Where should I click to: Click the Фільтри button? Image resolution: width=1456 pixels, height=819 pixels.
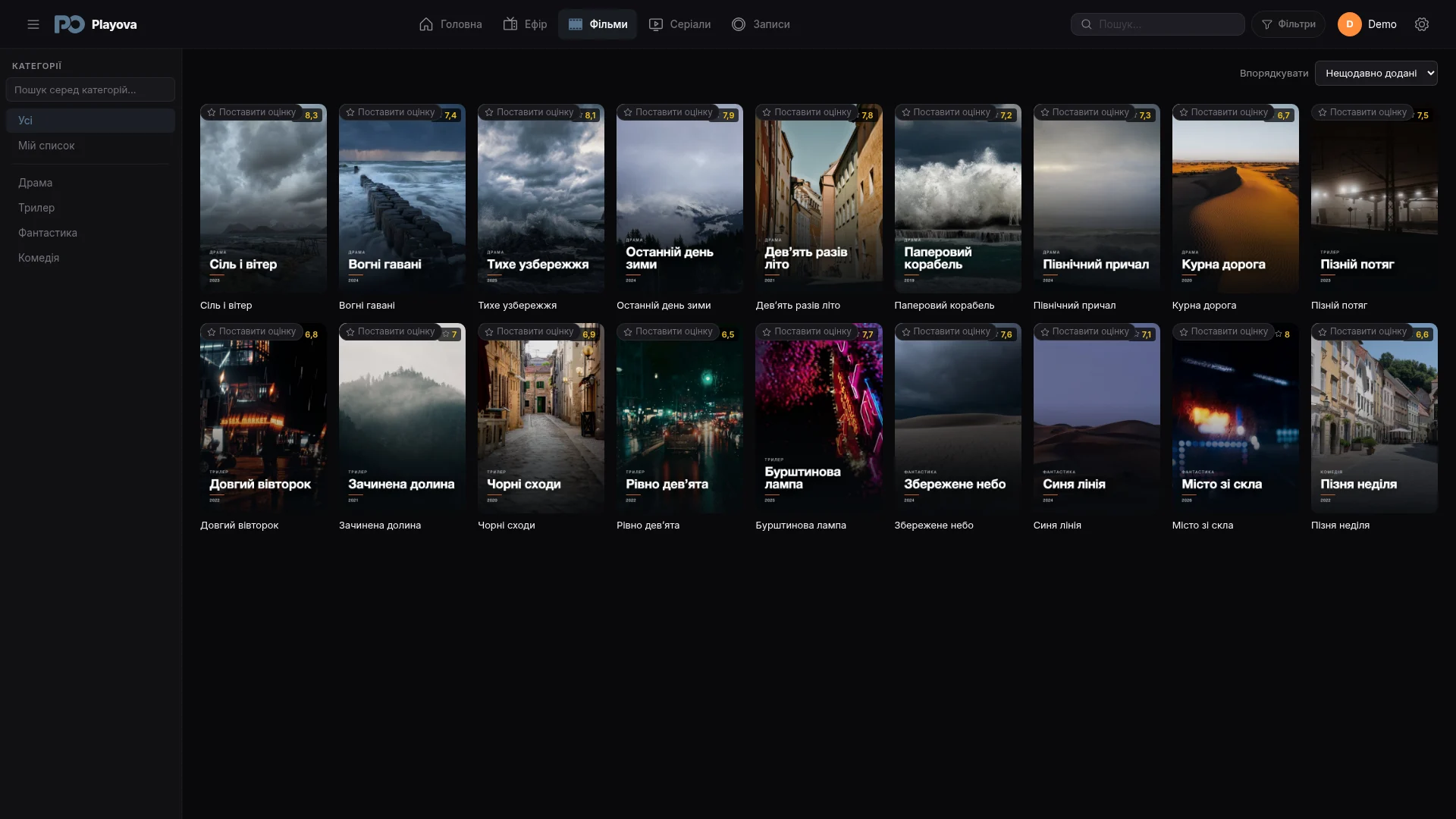tap(1288, 24)
